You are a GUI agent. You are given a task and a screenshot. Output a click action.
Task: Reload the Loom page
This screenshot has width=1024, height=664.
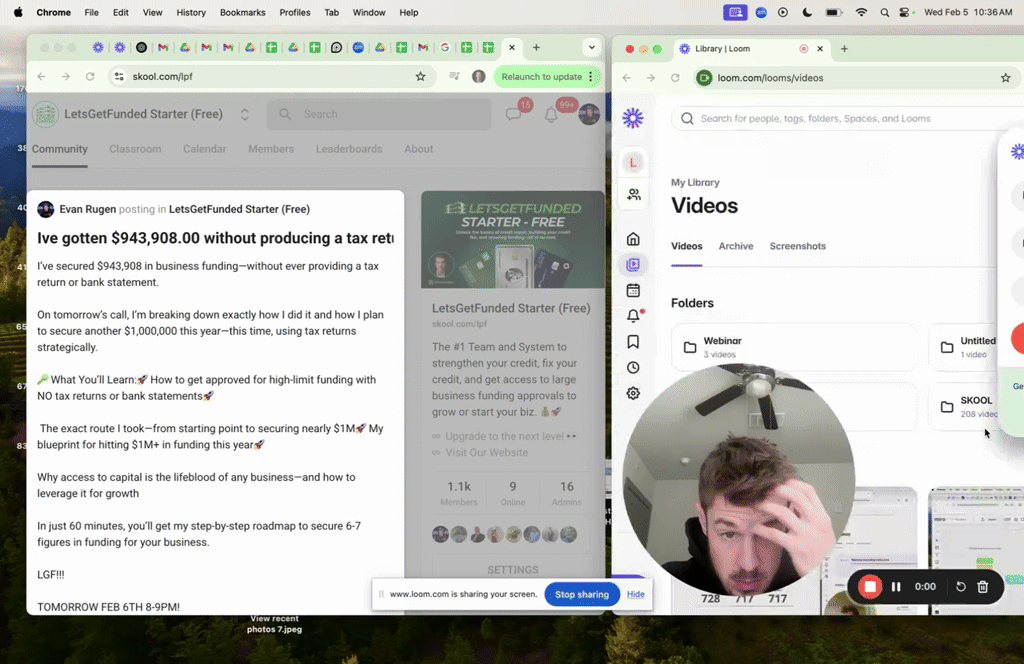[x=675, y=78]
